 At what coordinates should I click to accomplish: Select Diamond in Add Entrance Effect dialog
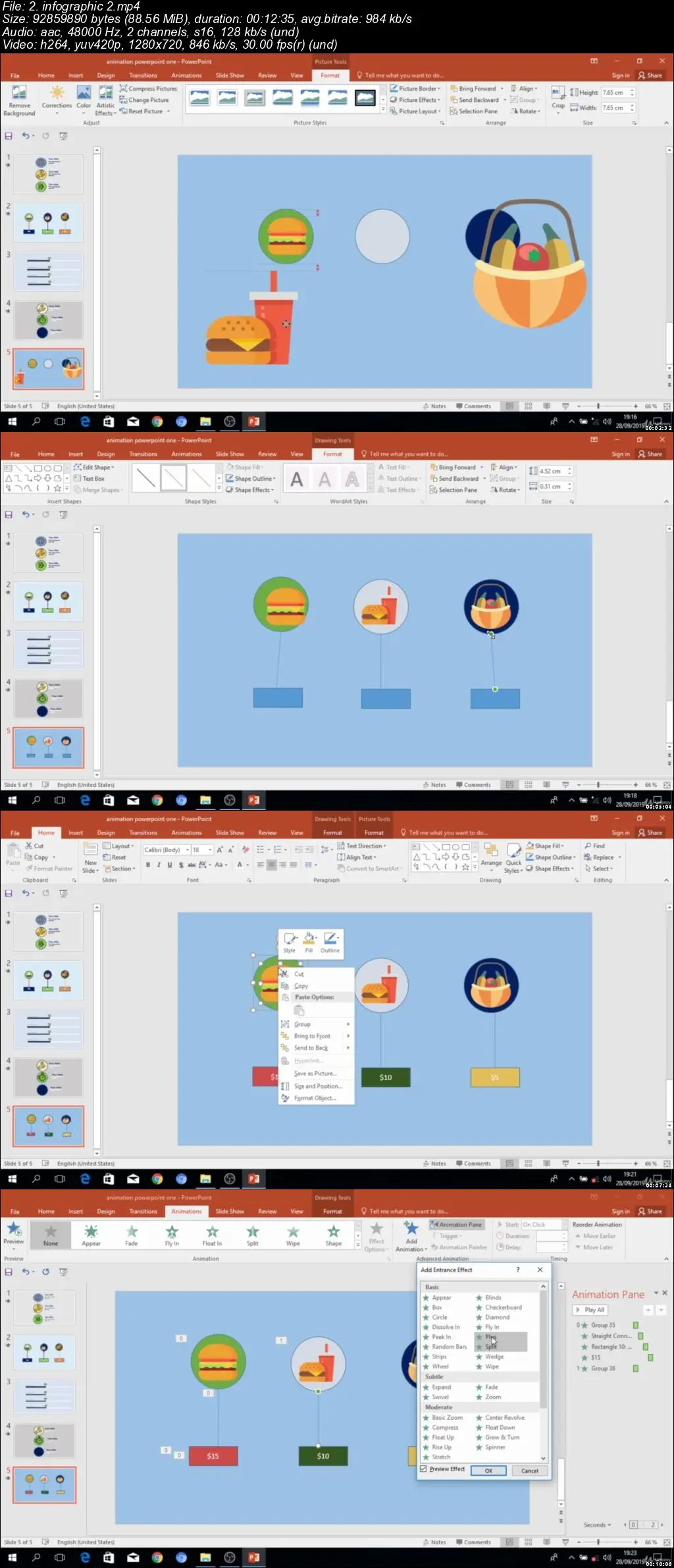pyautogui.click(x=493, y=1317)
